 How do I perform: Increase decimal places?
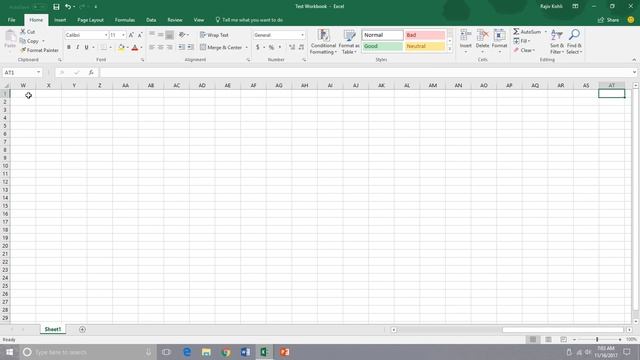[x=292, y=47]
